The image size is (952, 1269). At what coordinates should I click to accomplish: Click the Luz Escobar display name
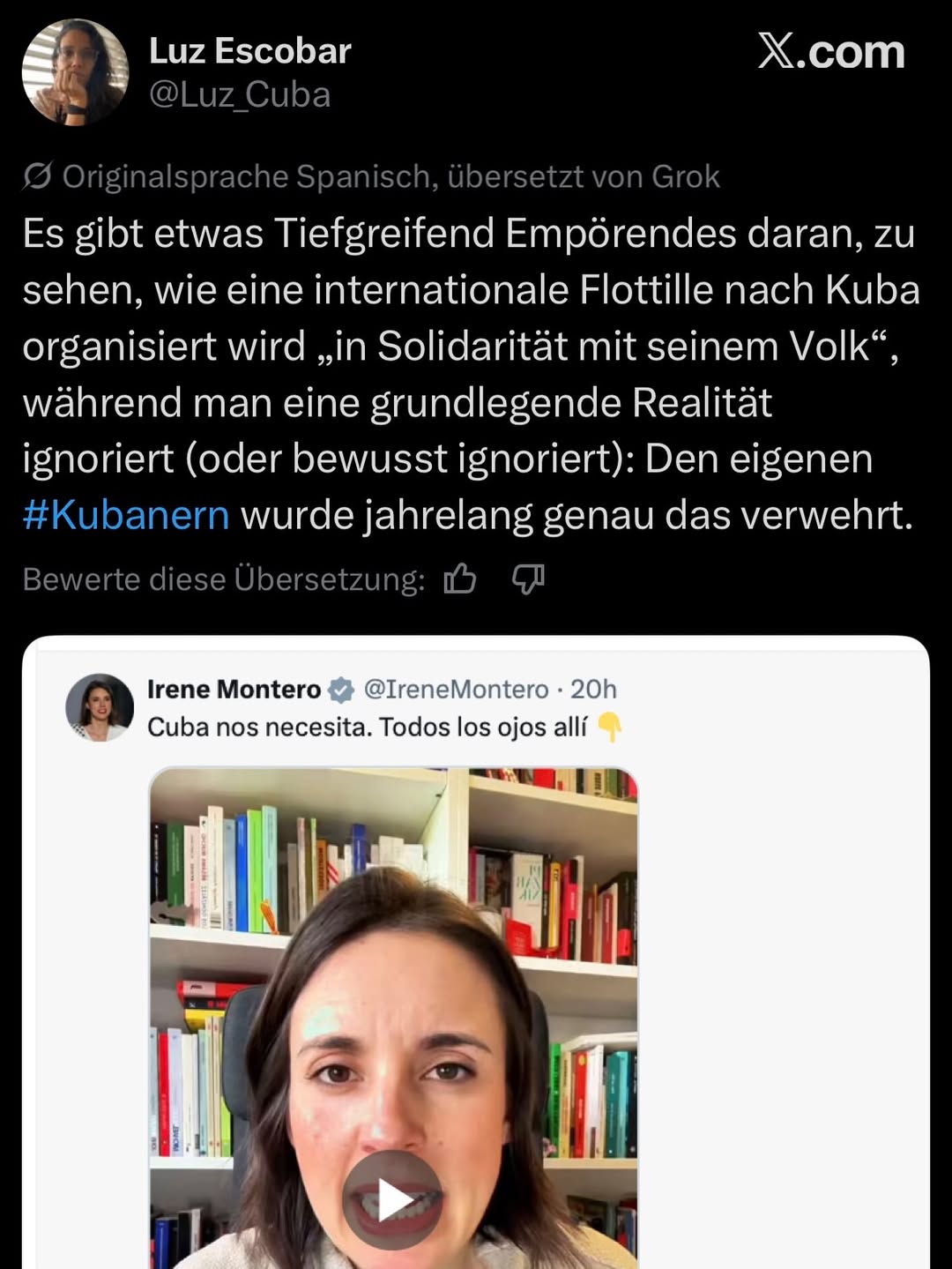[x=250, y=51]
